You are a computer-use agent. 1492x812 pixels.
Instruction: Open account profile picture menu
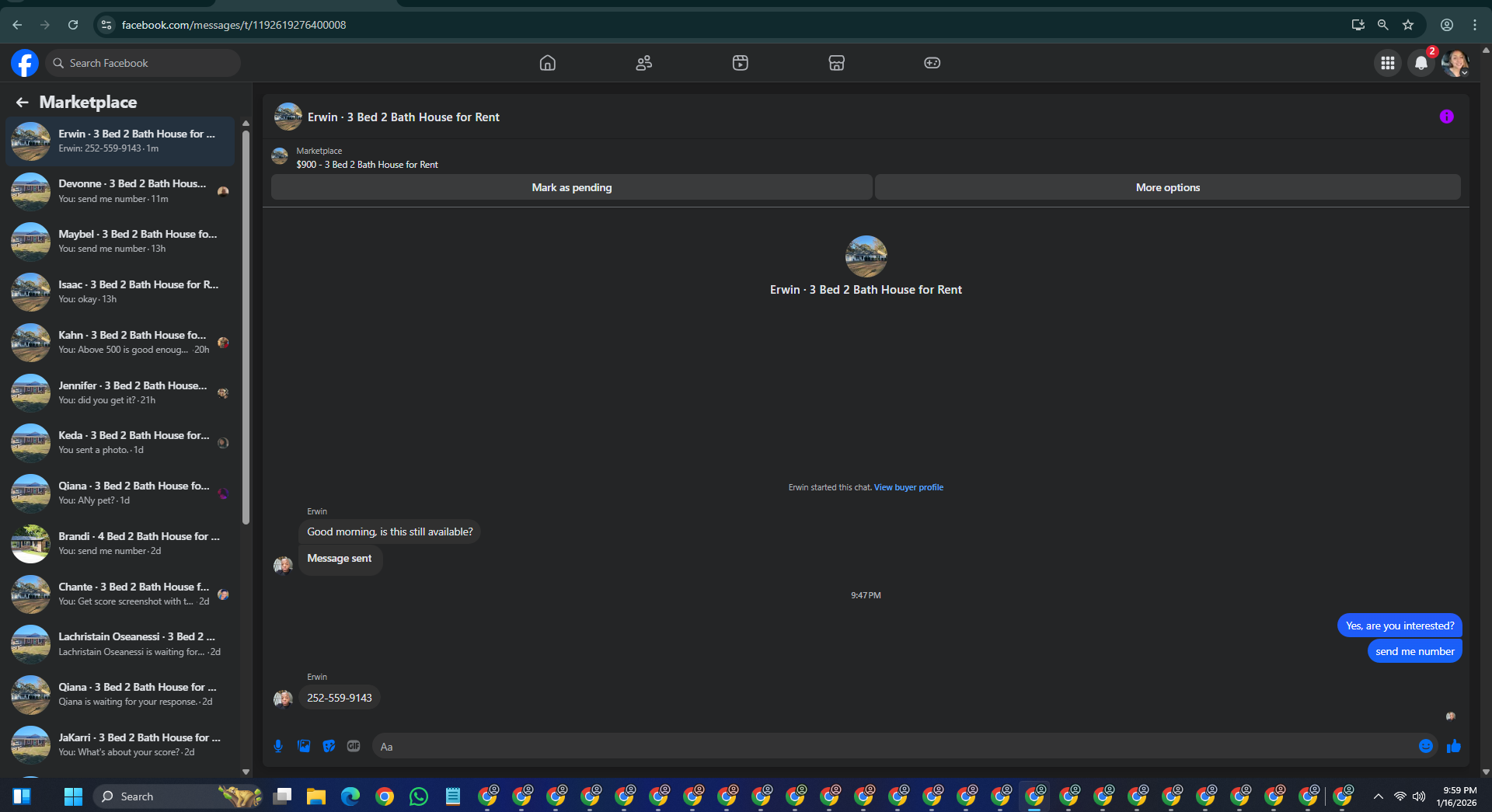1455,63
